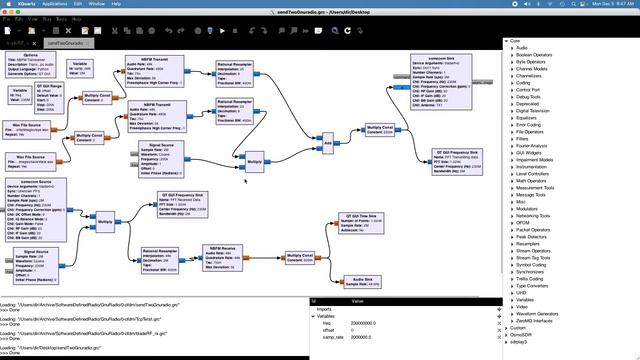Image resolution: width=640 pixels, height=360 pixels.
Task: Click the Resamplers category label
Action: (x=527, y=244)
